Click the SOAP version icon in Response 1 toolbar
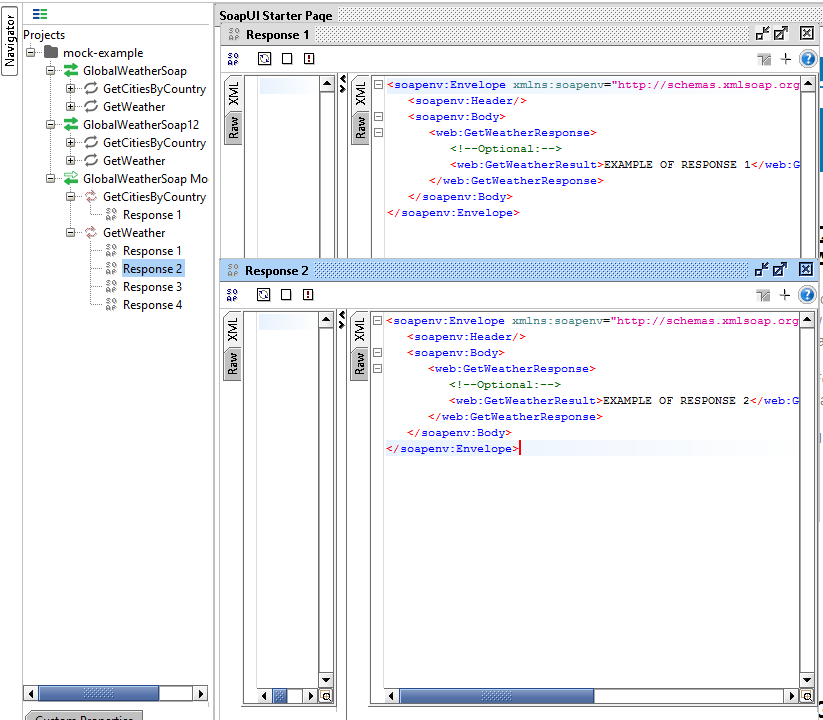 click(232, 58)
